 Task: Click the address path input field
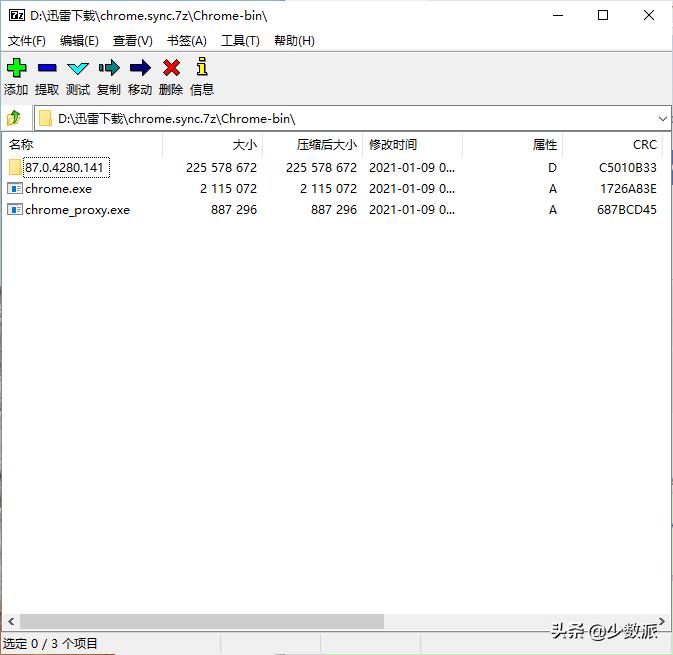(352, 118)
